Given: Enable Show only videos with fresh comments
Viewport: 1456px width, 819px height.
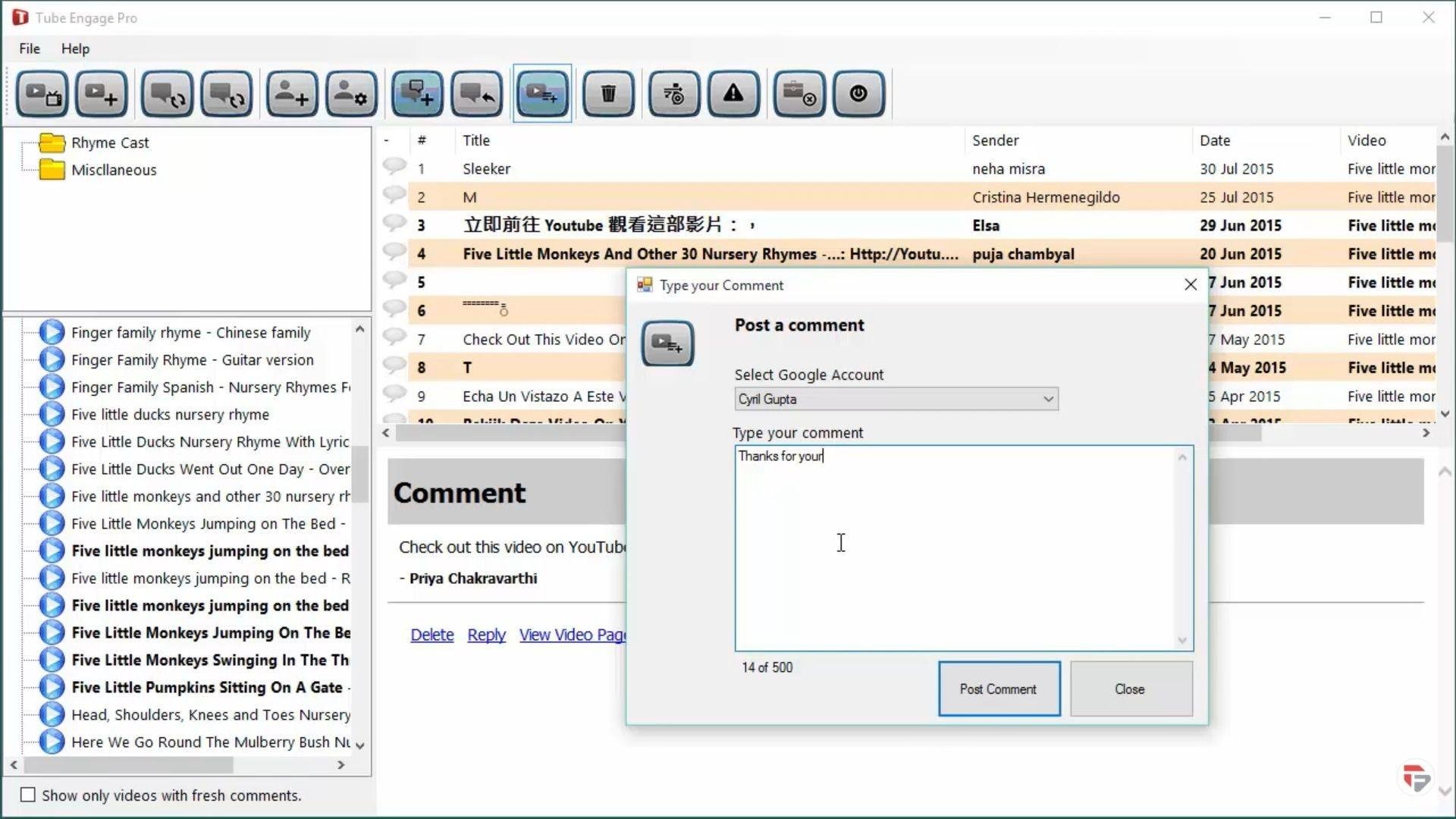Looking at the screenshot, I should click(28, 795).
